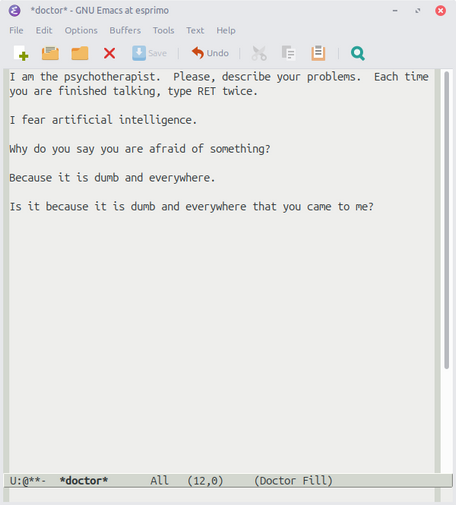The height and width of the screenshot is (505, 456).
Task: Click the All position indicator in the mode line
Action: coord(159,481)
